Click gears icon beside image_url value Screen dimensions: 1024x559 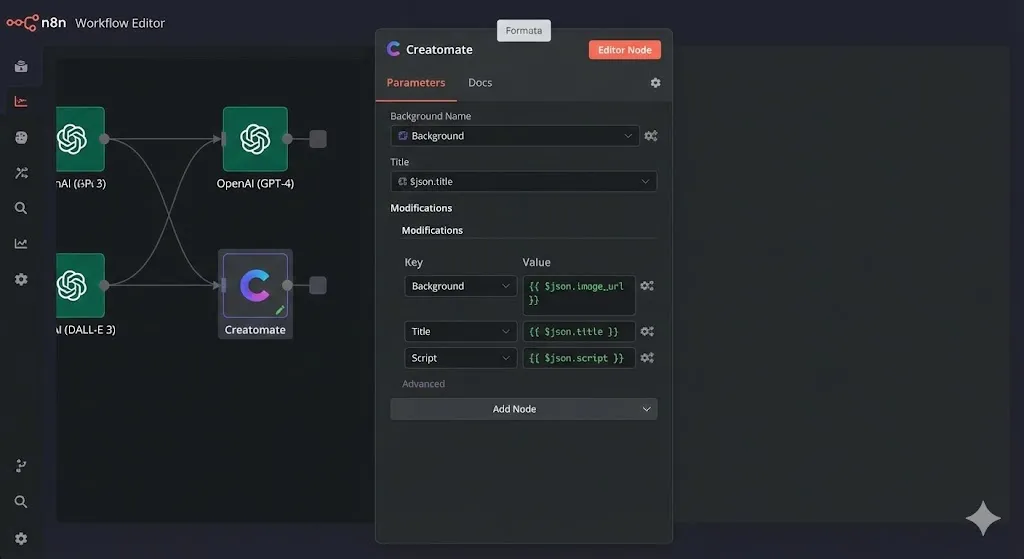647,286
